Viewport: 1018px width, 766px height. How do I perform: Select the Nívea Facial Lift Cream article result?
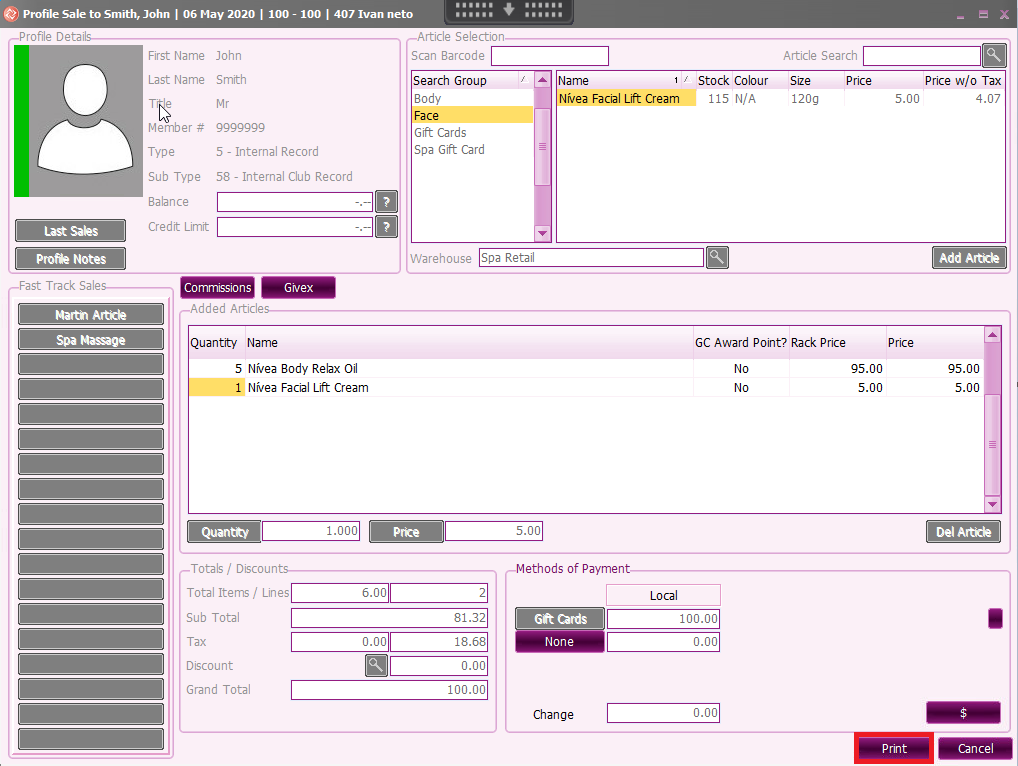pos(780,99)
